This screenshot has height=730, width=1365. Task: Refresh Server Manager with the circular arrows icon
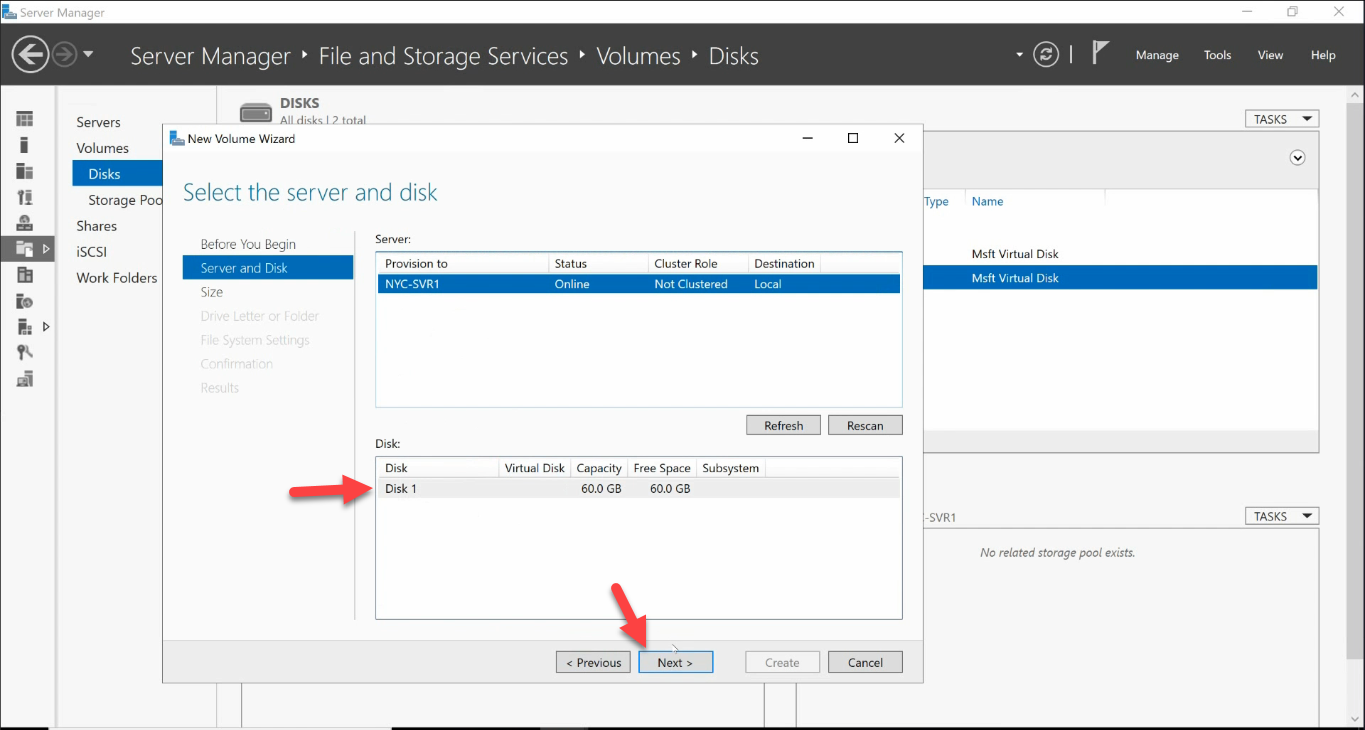(1046, 55)
